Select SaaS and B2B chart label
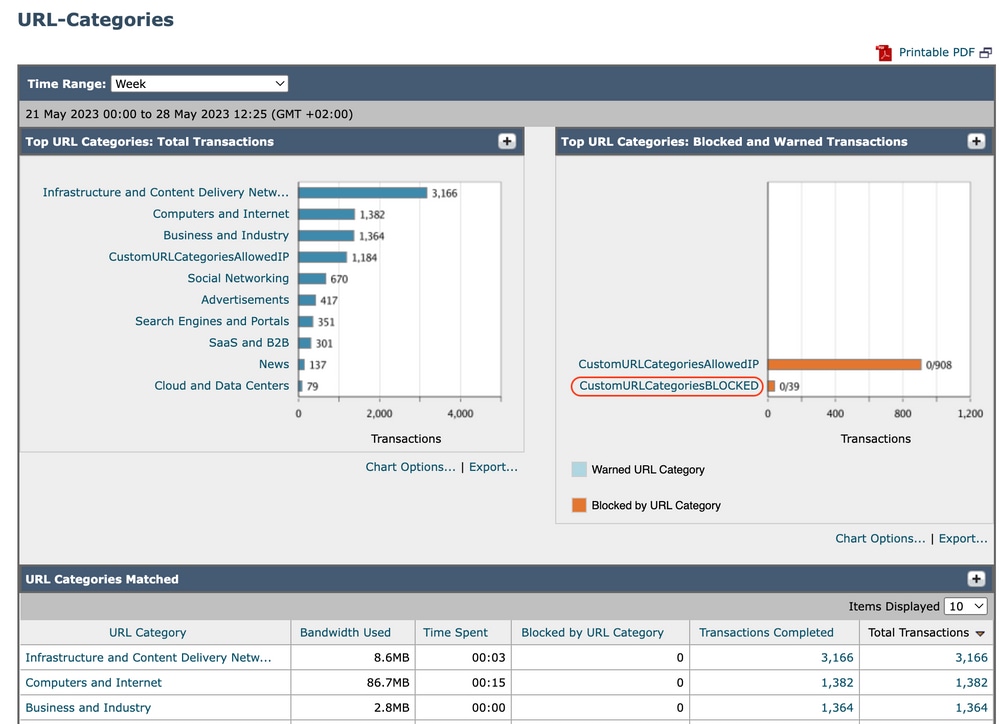The image size is (999, 724). pyautogui.click(x=248, y=342)
